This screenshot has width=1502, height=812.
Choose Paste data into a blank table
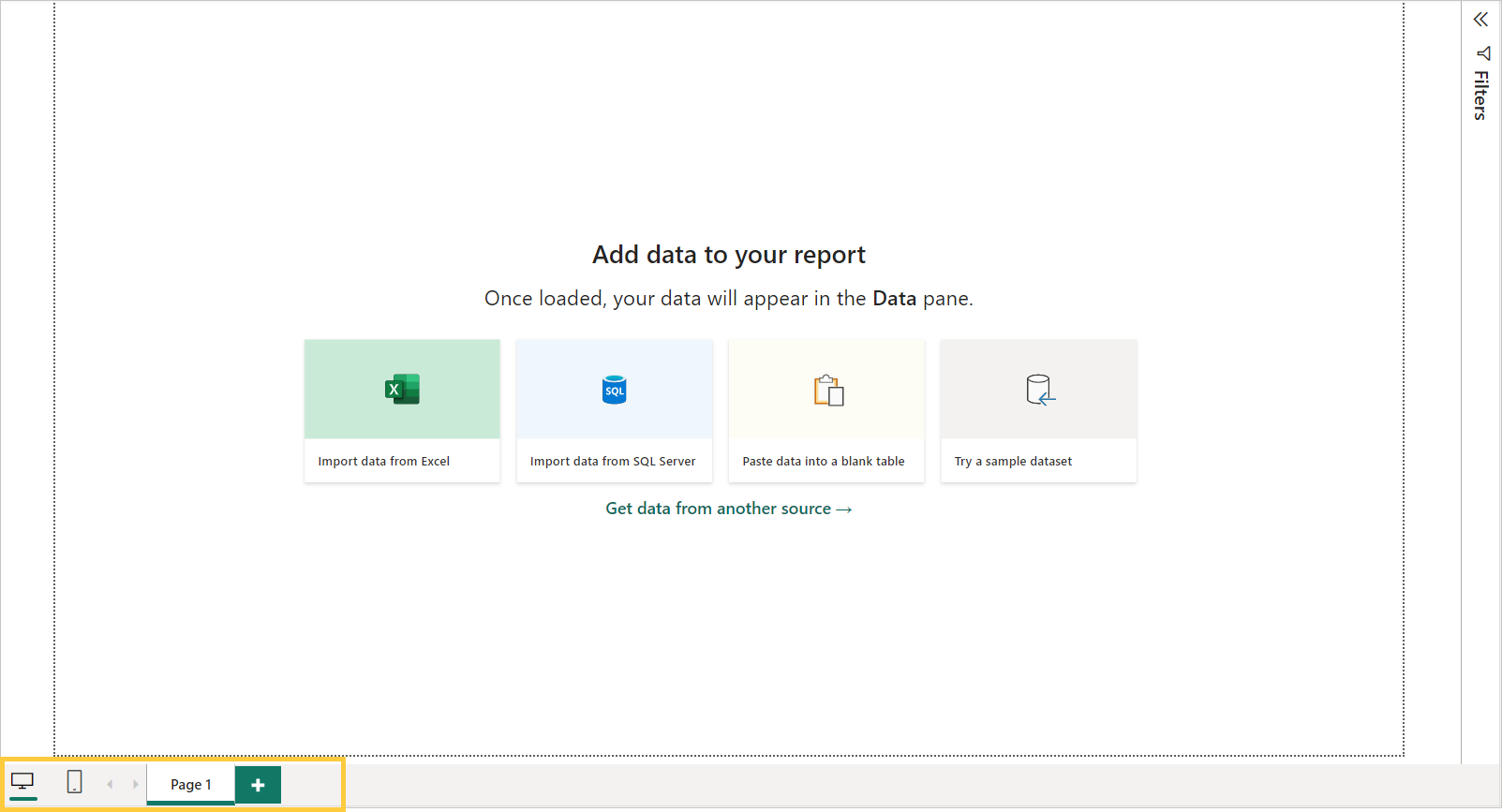pos(824,461)
